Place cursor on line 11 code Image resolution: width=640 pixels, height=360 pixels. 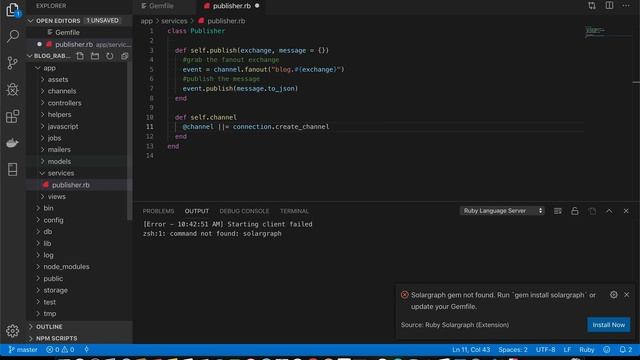pyautogui.click(x=256, y=127)
